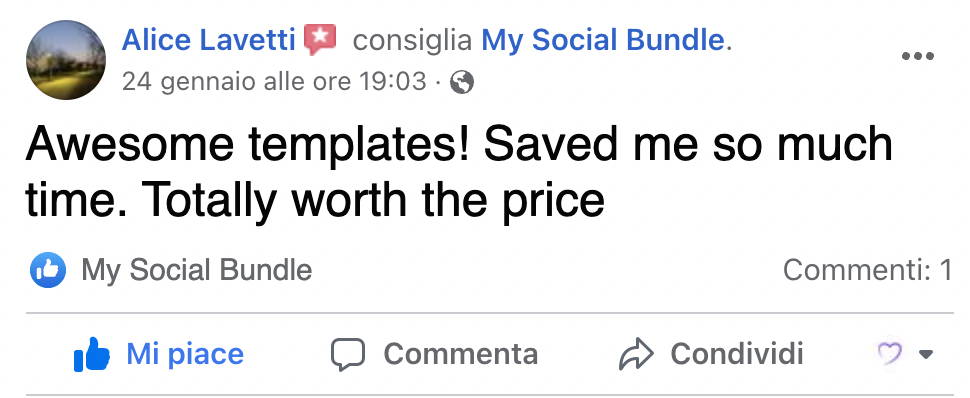Image resolution: width=970 pixels, height=398 pixels.
Task: Click the Commenta button
Action: coord(434,354)
